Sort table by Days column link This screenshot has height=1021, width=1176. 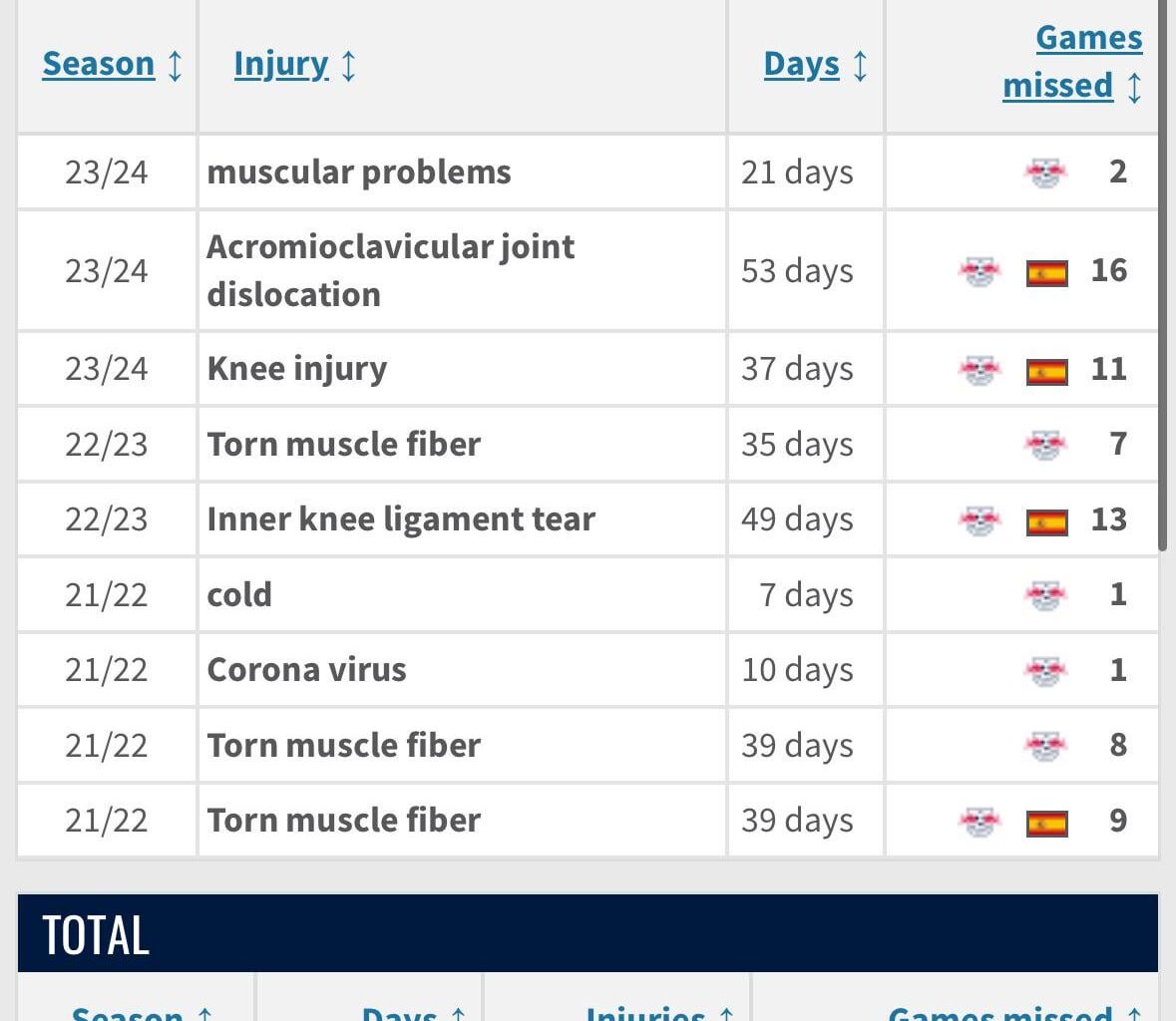[x=801, y=65]
